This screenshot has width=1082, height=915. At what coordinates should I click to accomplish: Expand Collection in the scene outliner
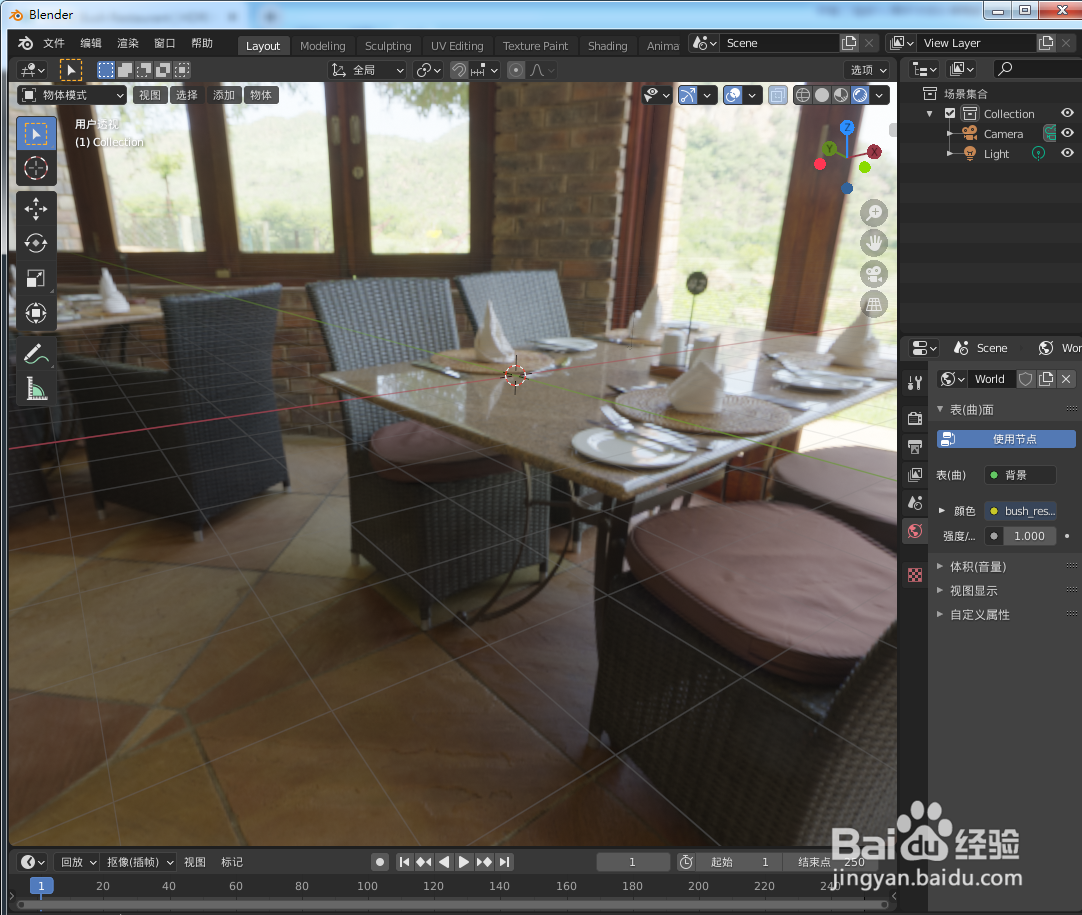(930, 113)
